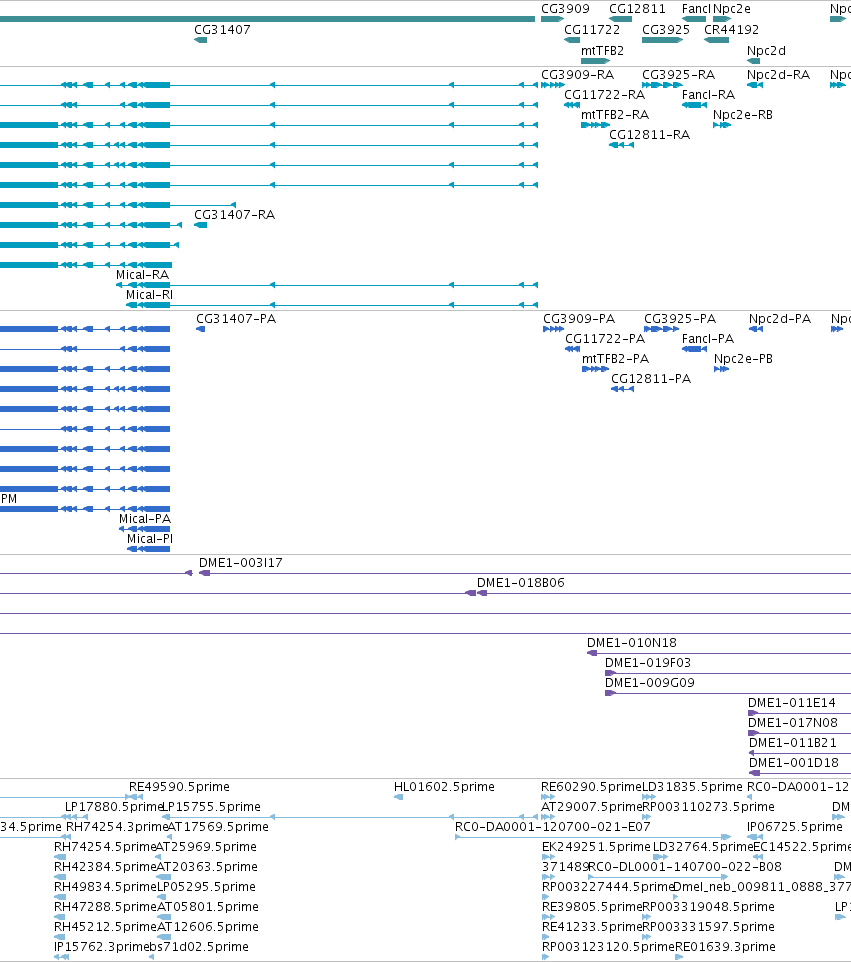Select the RC0-DA0001-120700-021-E07 EST label
Image resolution: width=851 pixels, height=962 pixels.
pyautogui.click(x=553, y=826)
